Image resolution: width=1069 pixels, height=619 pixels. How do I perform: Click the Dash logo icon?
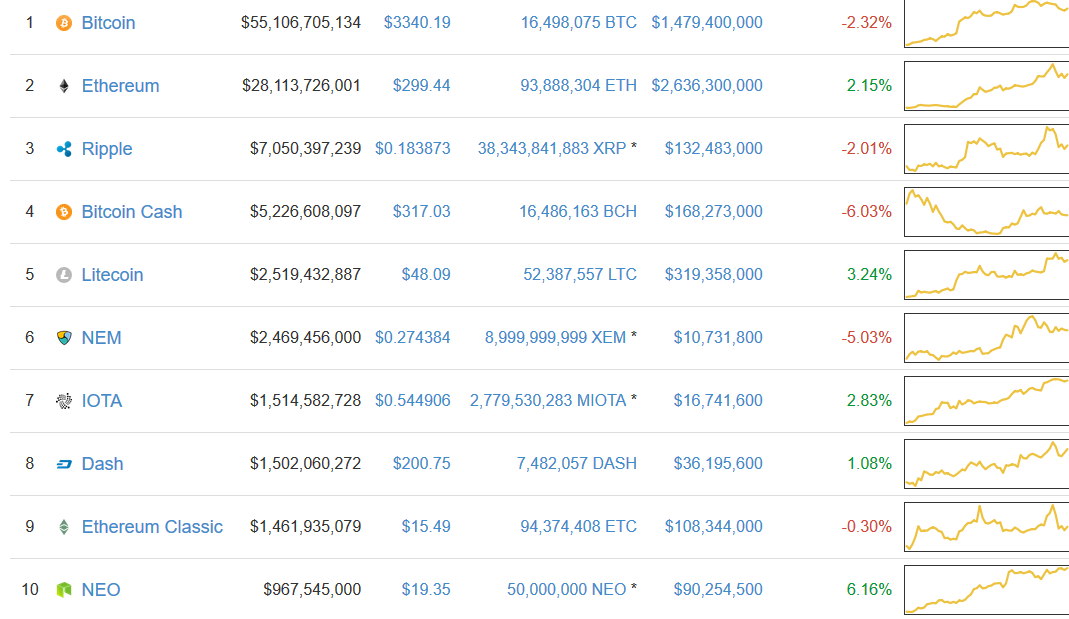tap(64, 464)
